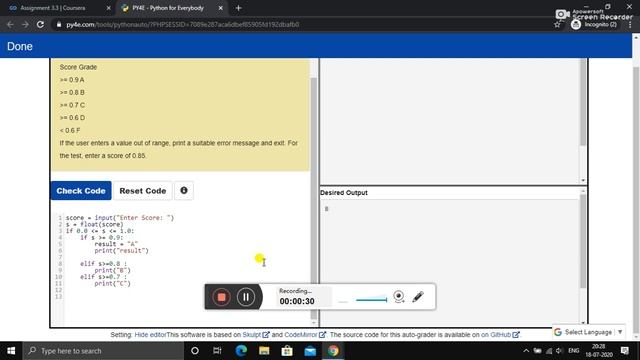Screen dimensions: 640x360
Task: Click the Type here to search box
Action: [103, 351]
